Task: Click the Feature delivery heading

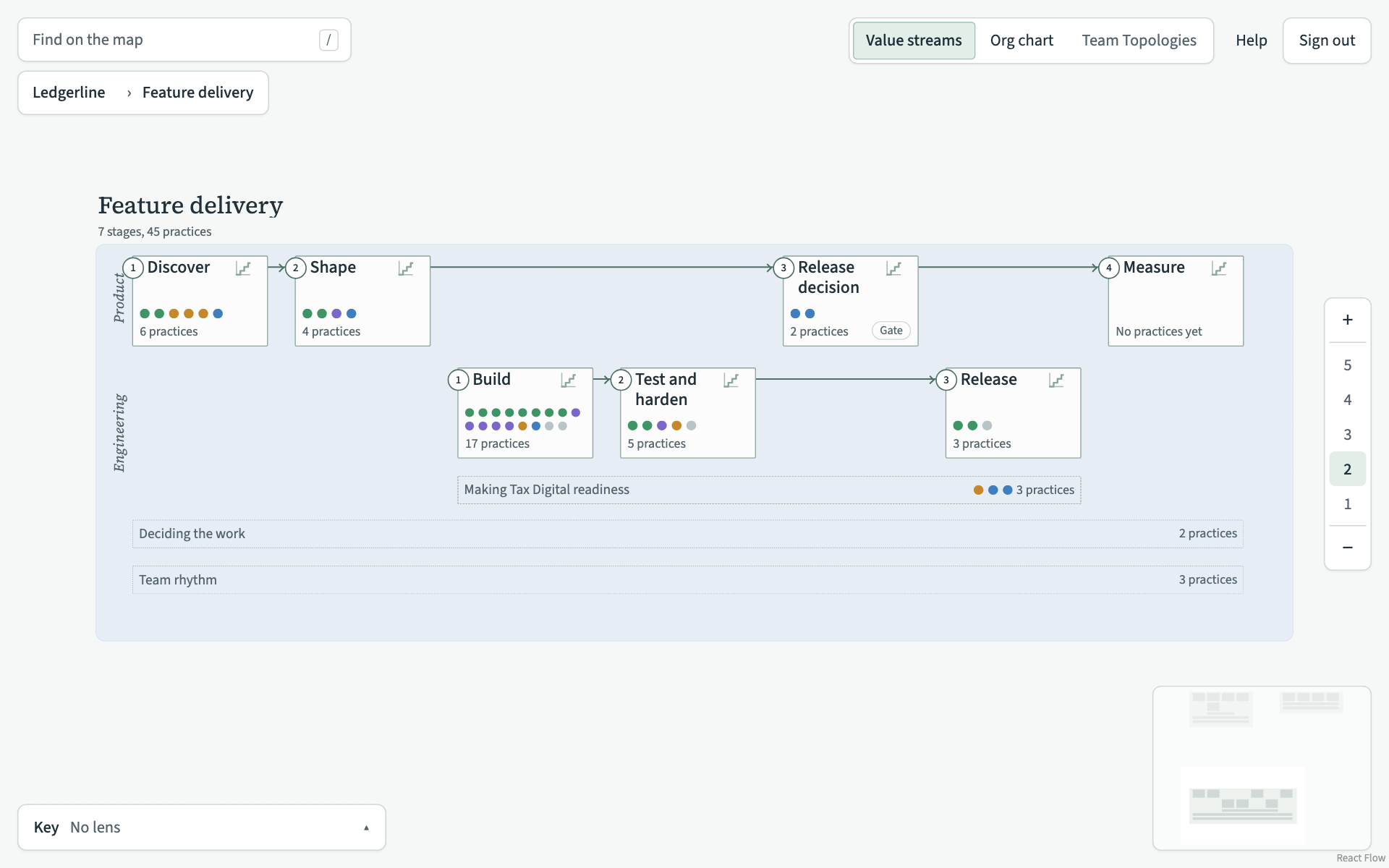Action: 190,205
